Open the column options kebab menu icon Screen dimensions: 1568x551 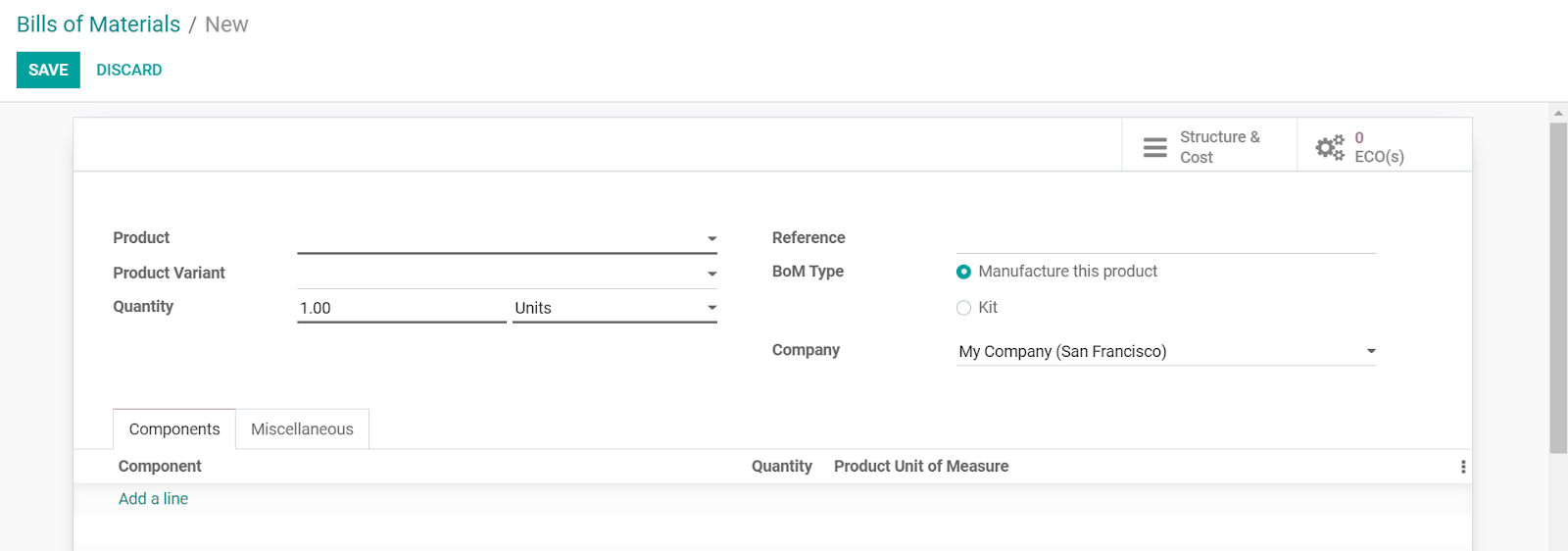pos(1463,467)
